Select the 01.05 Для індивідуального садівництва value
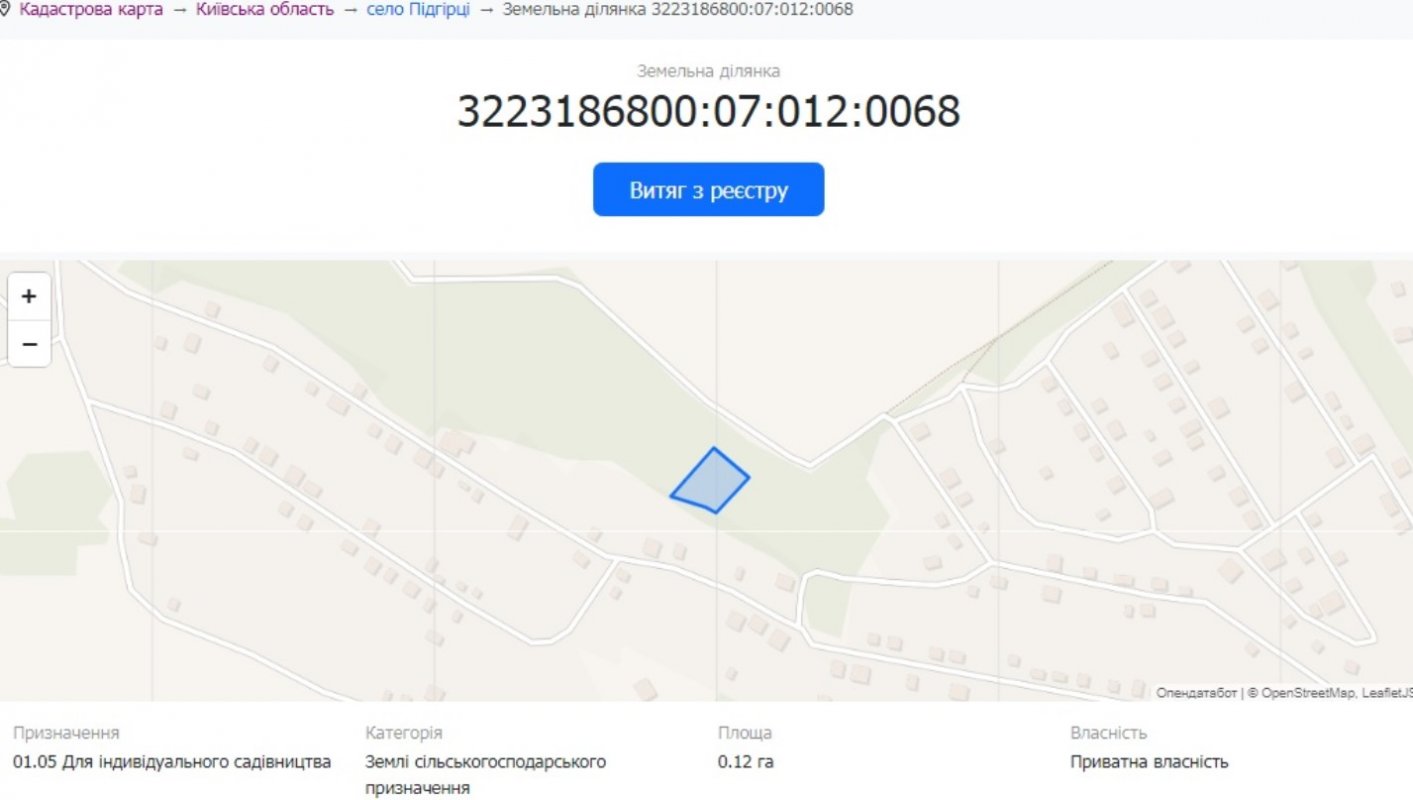The height and width of the screenshot is (800, 1413). [172, 762]
